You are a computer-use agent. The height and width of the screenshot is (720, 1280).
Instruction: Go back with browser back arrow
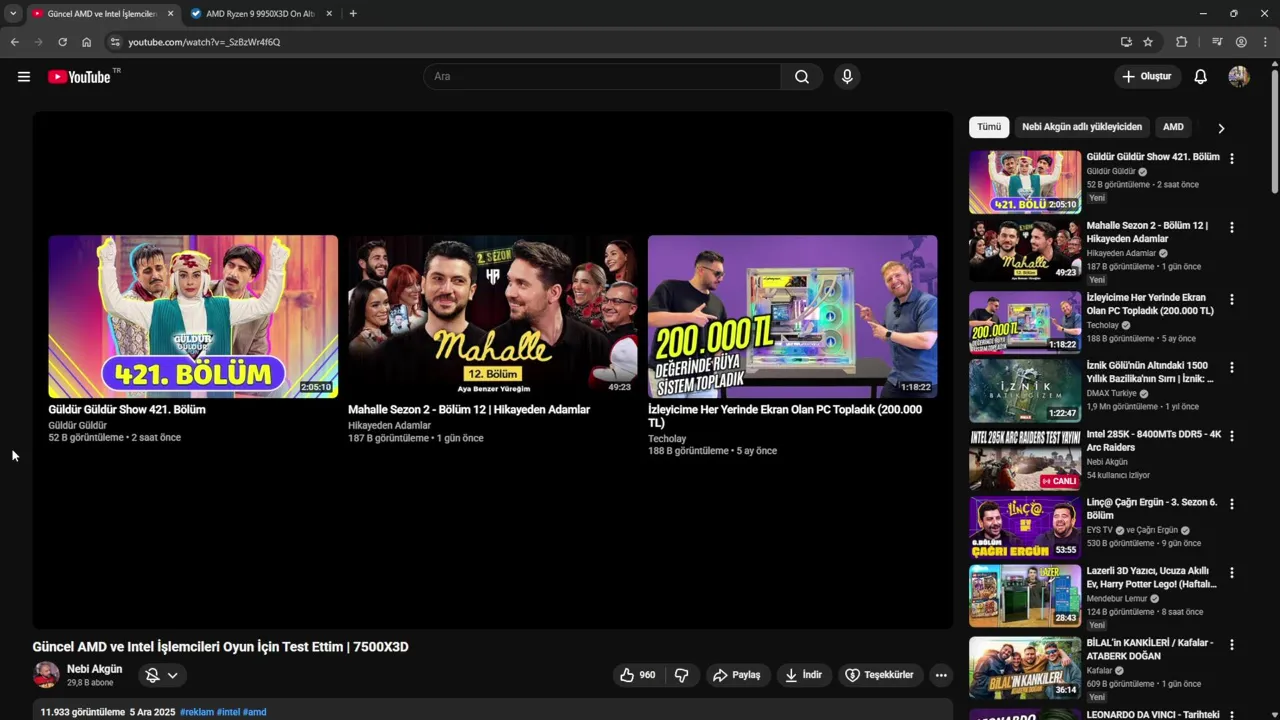[14, 42]
